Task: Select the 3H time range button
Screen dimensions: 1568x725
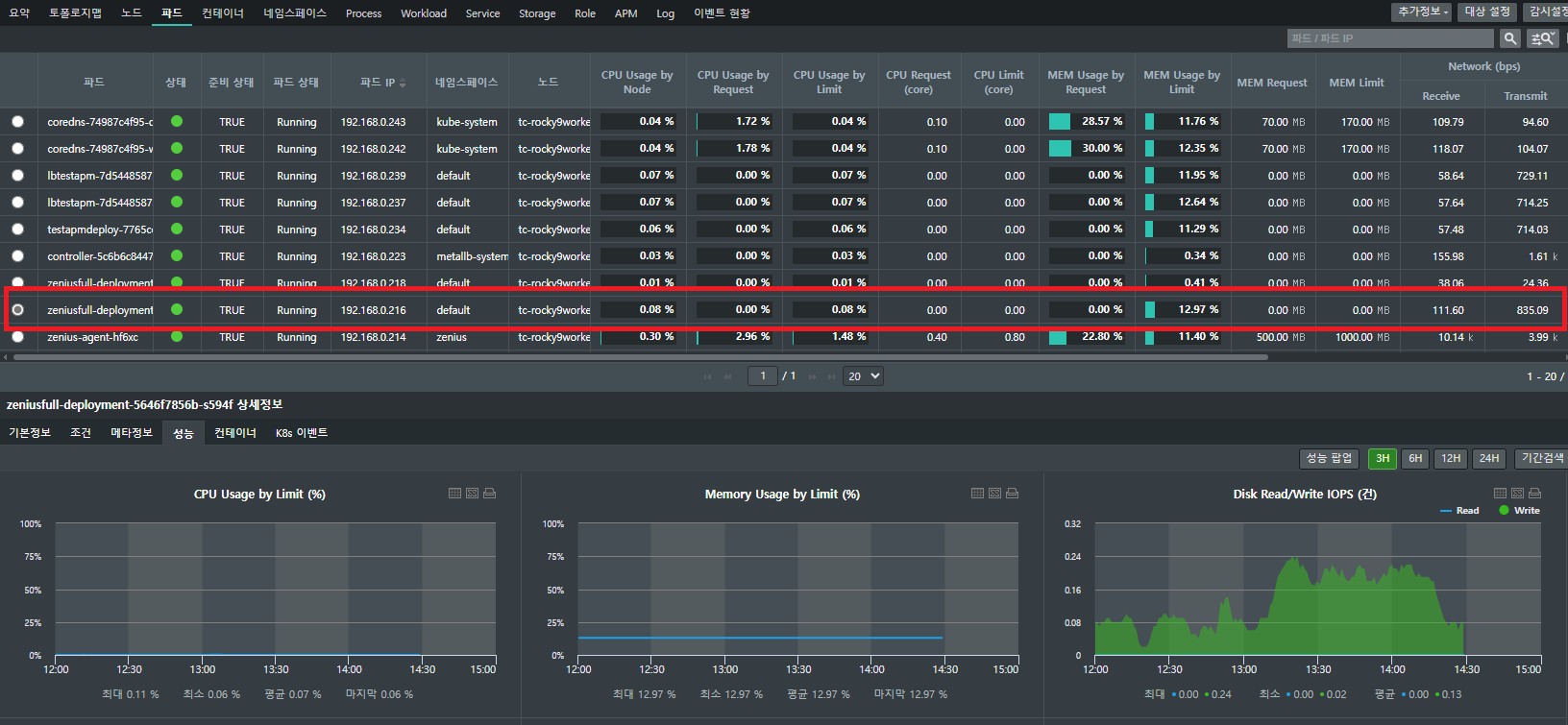Action: 1383,458
